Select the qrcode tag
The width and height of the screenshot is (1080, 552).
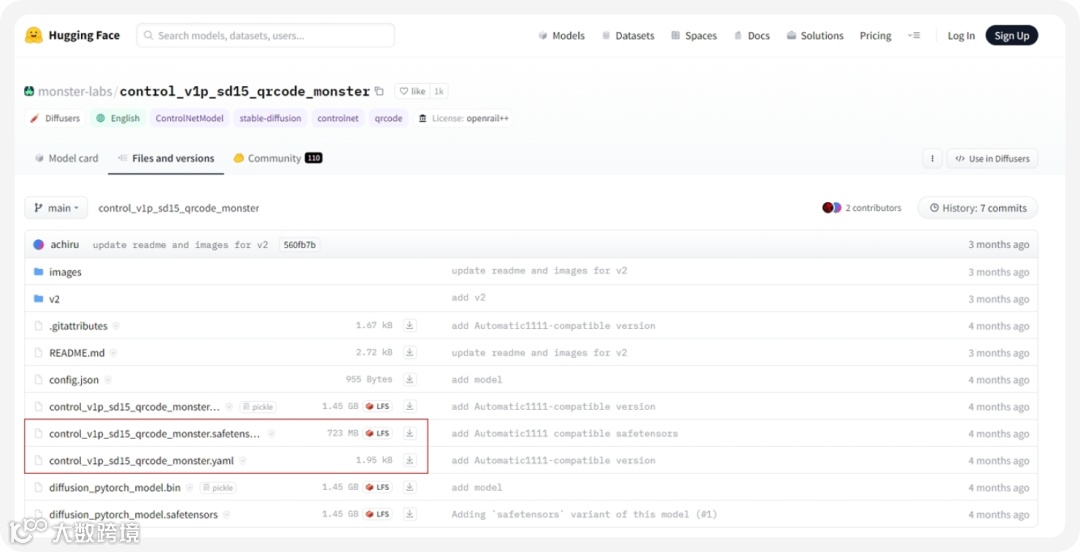[388, 119]
